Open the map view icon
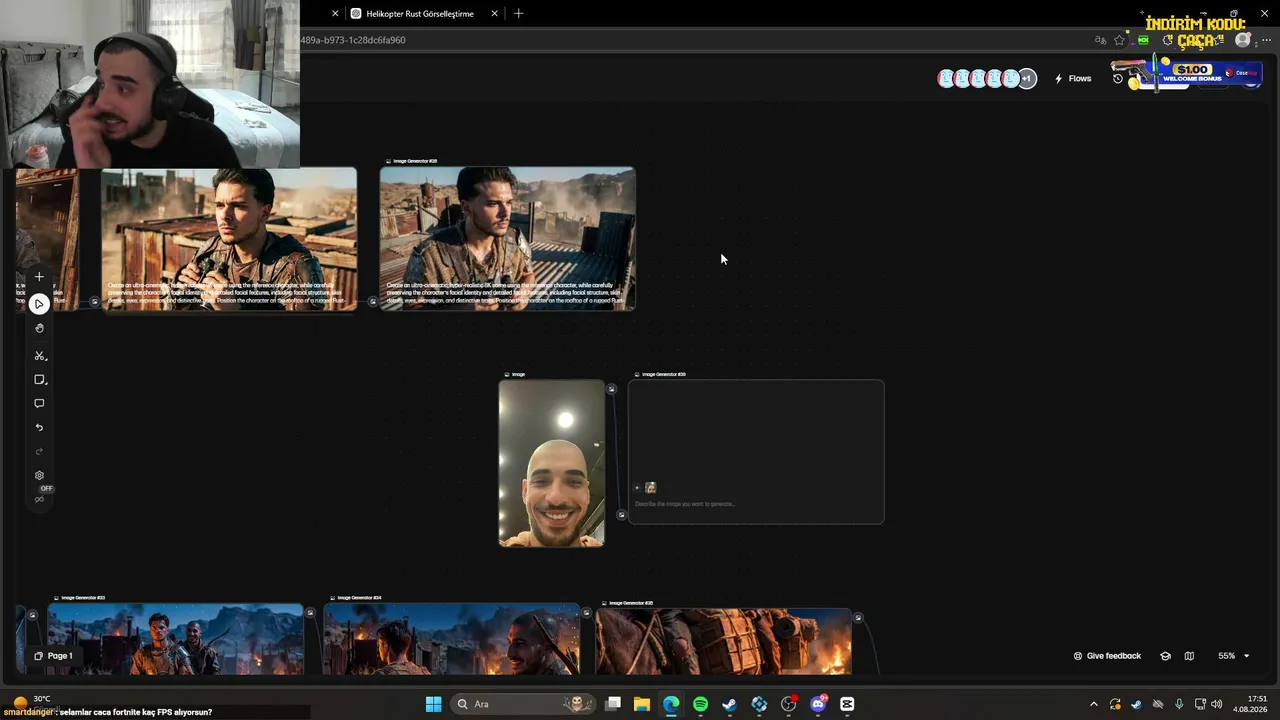The width and height of the screenshot is (1280, 720). pos(1189,656)
